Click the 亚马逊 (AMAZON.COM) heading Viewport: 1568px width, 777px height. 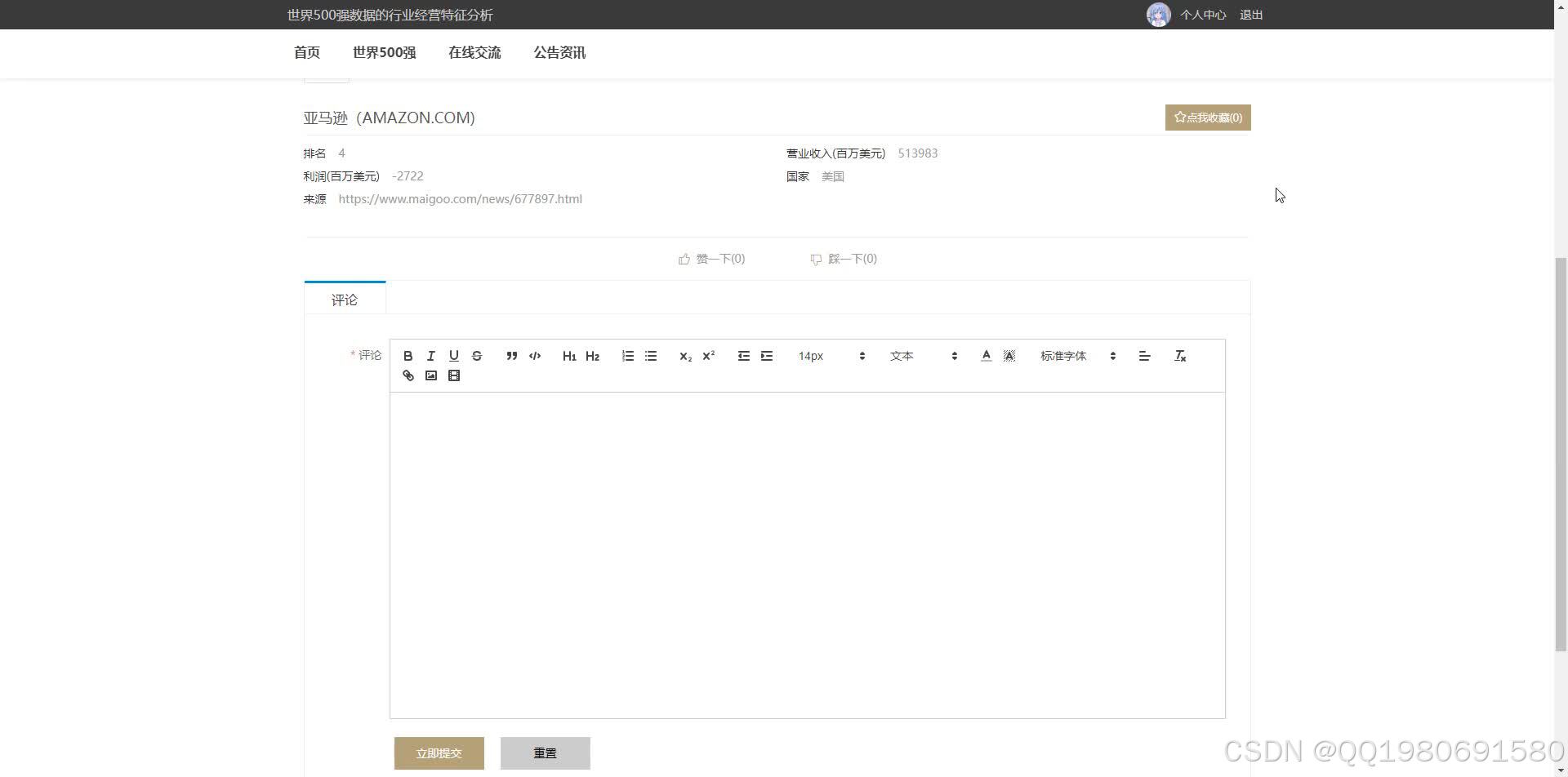tap(390, 118)
